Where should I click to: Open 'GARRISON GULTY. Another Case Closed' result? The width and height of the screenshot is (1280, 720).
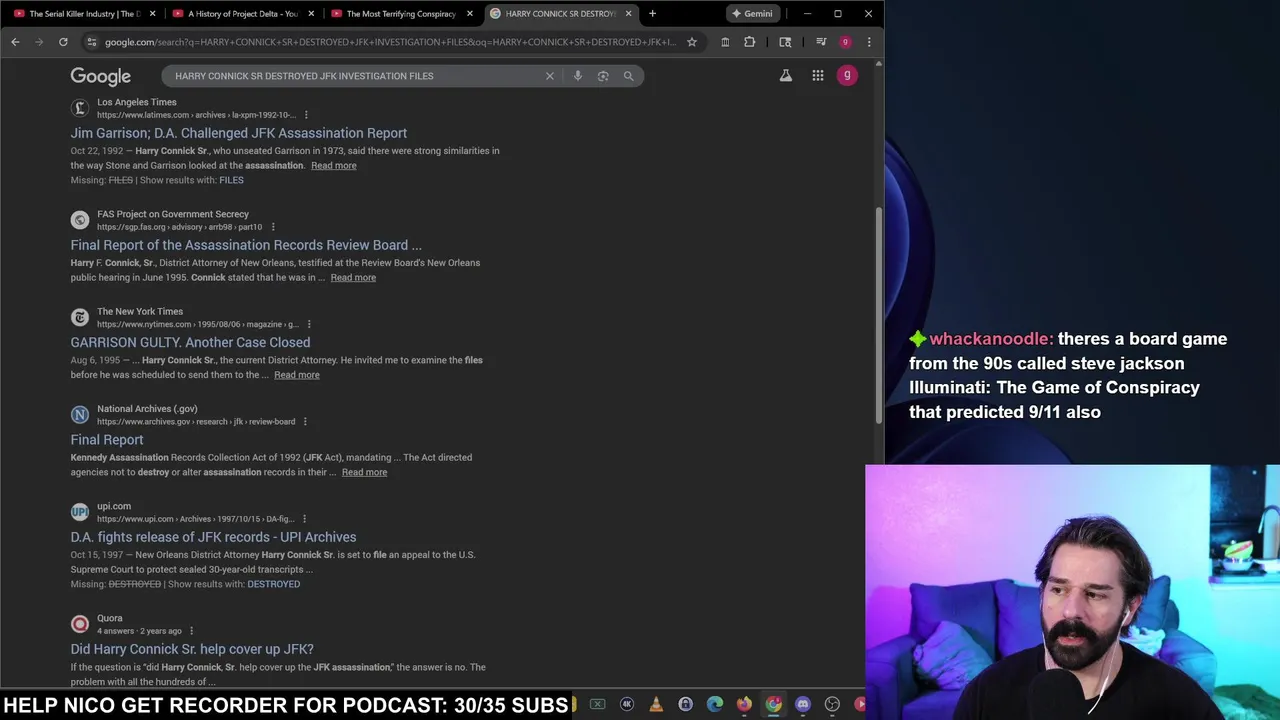(x=190, y=342)
